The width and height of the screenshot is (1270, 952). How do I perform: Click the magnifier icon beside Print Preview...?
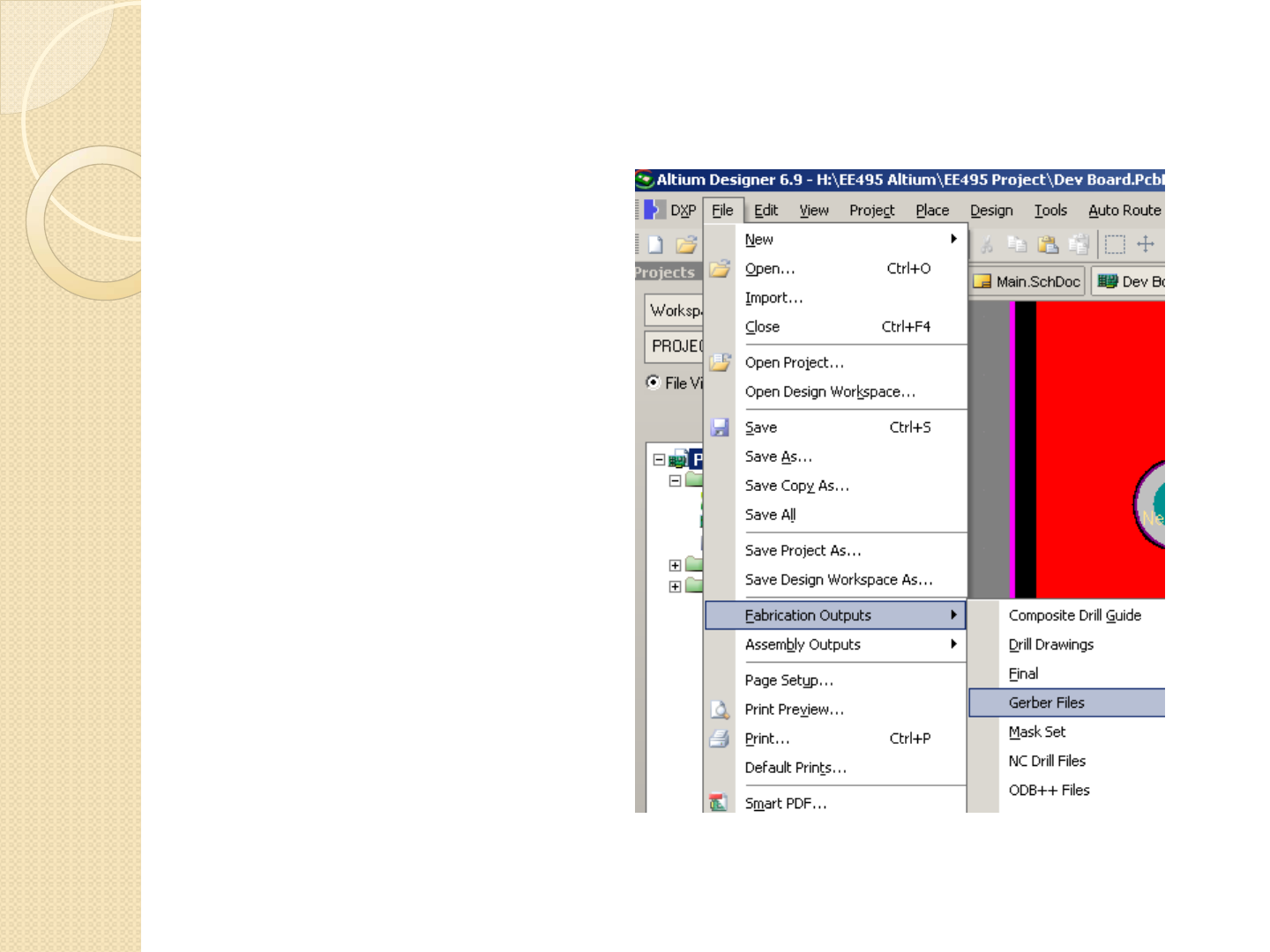[x=720, y=710]
